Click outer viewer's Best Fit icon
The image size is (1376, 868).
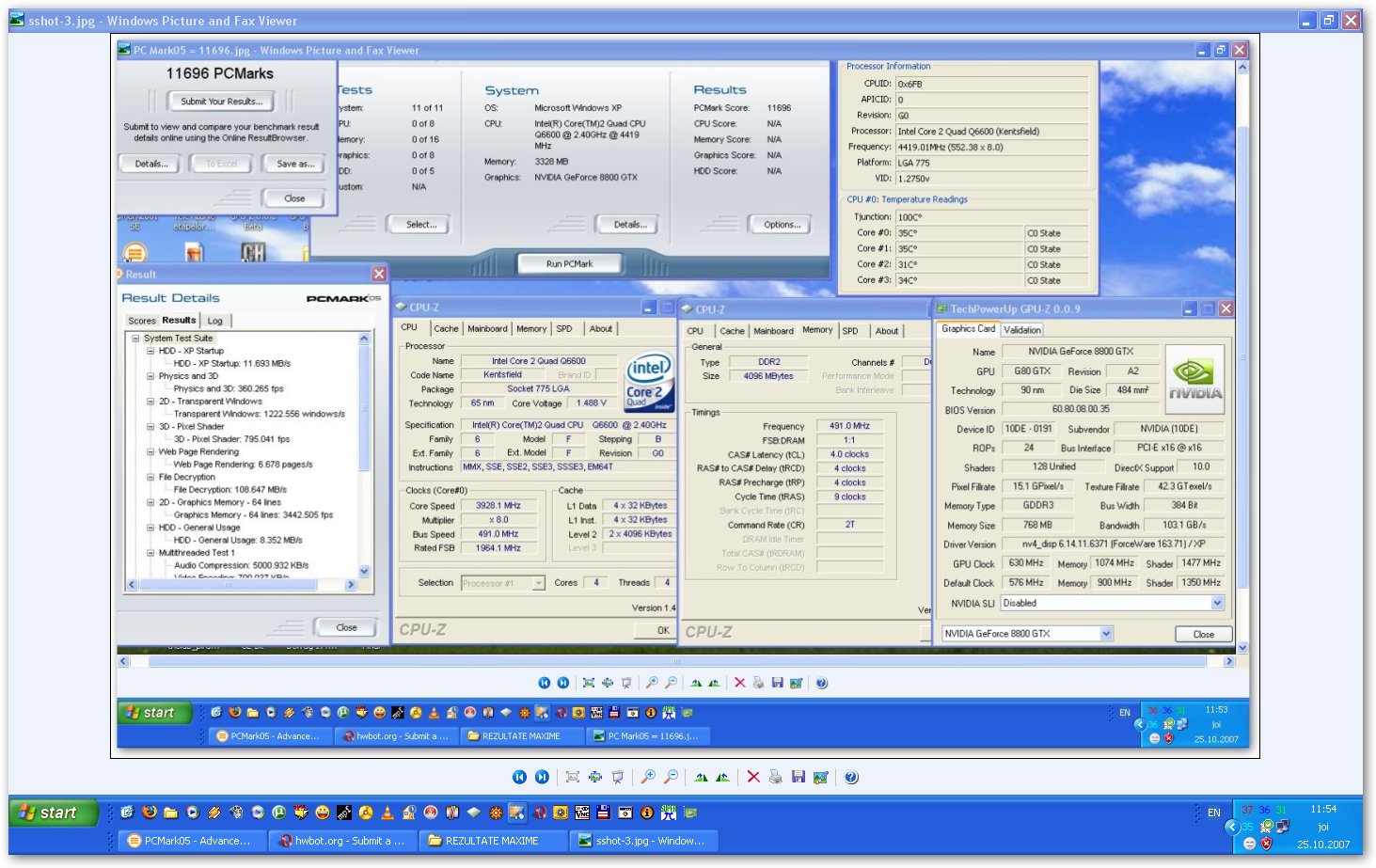point(572,777)
